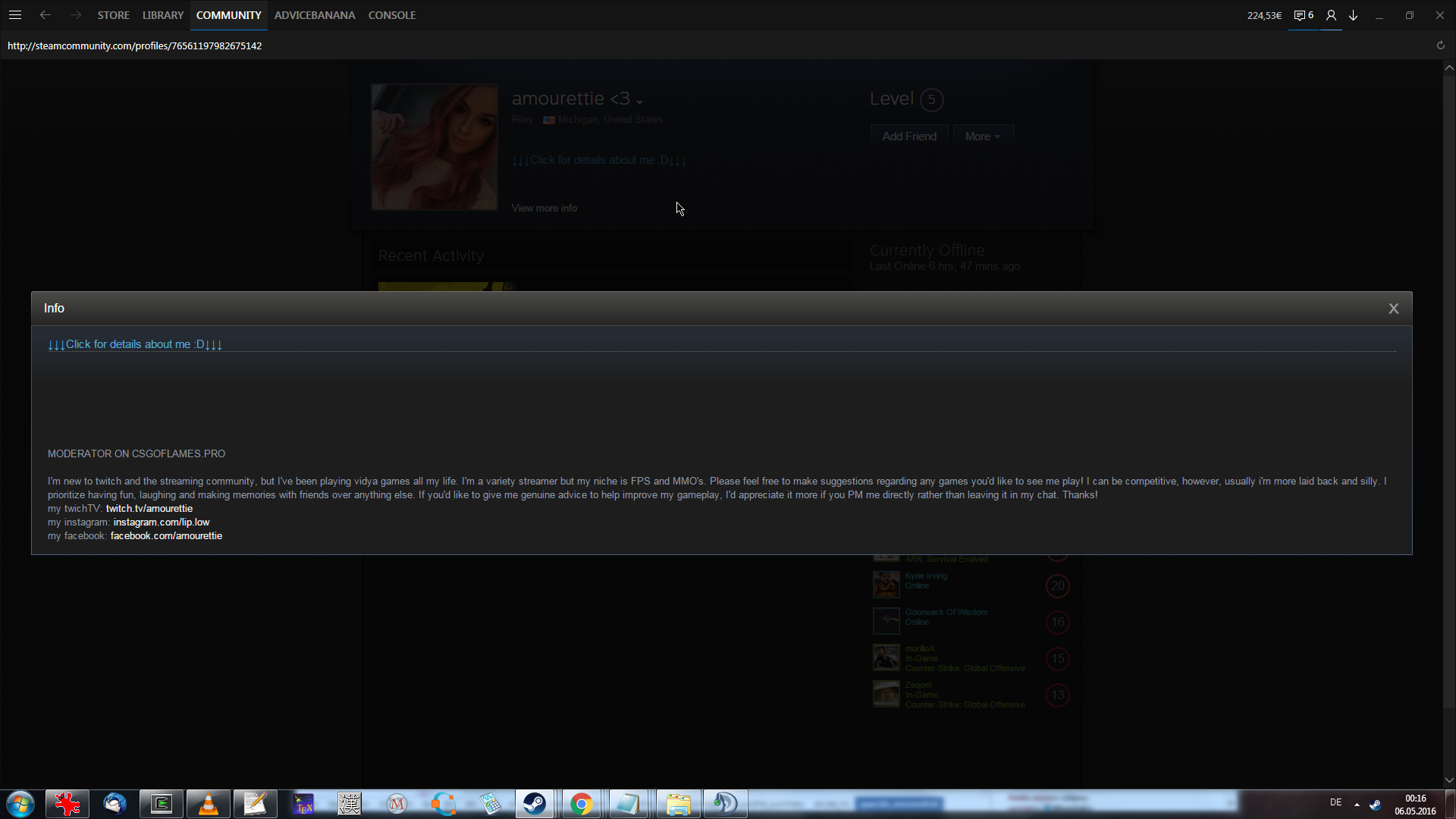Open the ADVICEBANANA profile menu
1456x819 pixels.
[314, 15]
